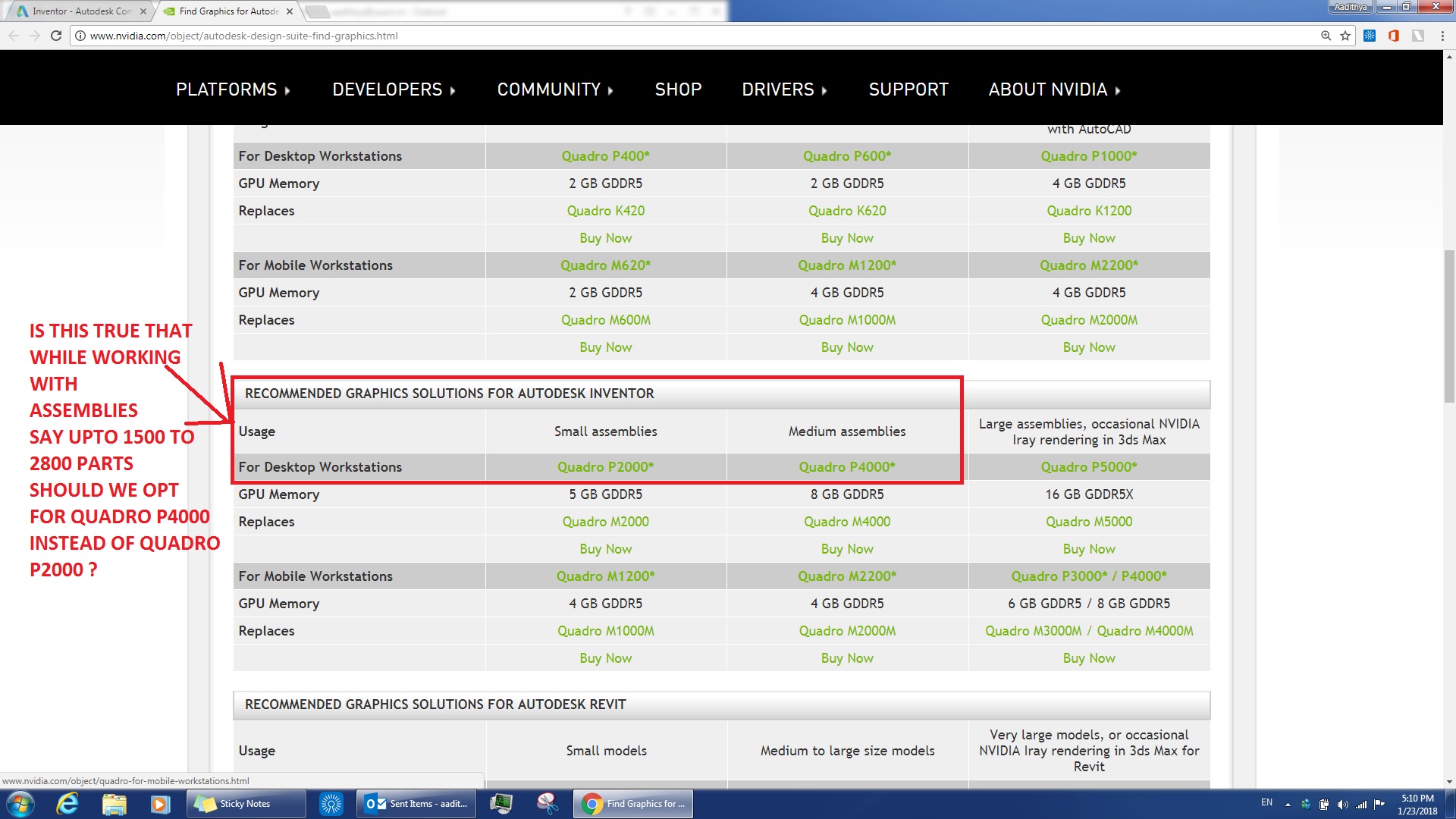Launch Internet Explorer from taskbar
The height and width of the screenshot is (819, 1456).
[67, 804]
